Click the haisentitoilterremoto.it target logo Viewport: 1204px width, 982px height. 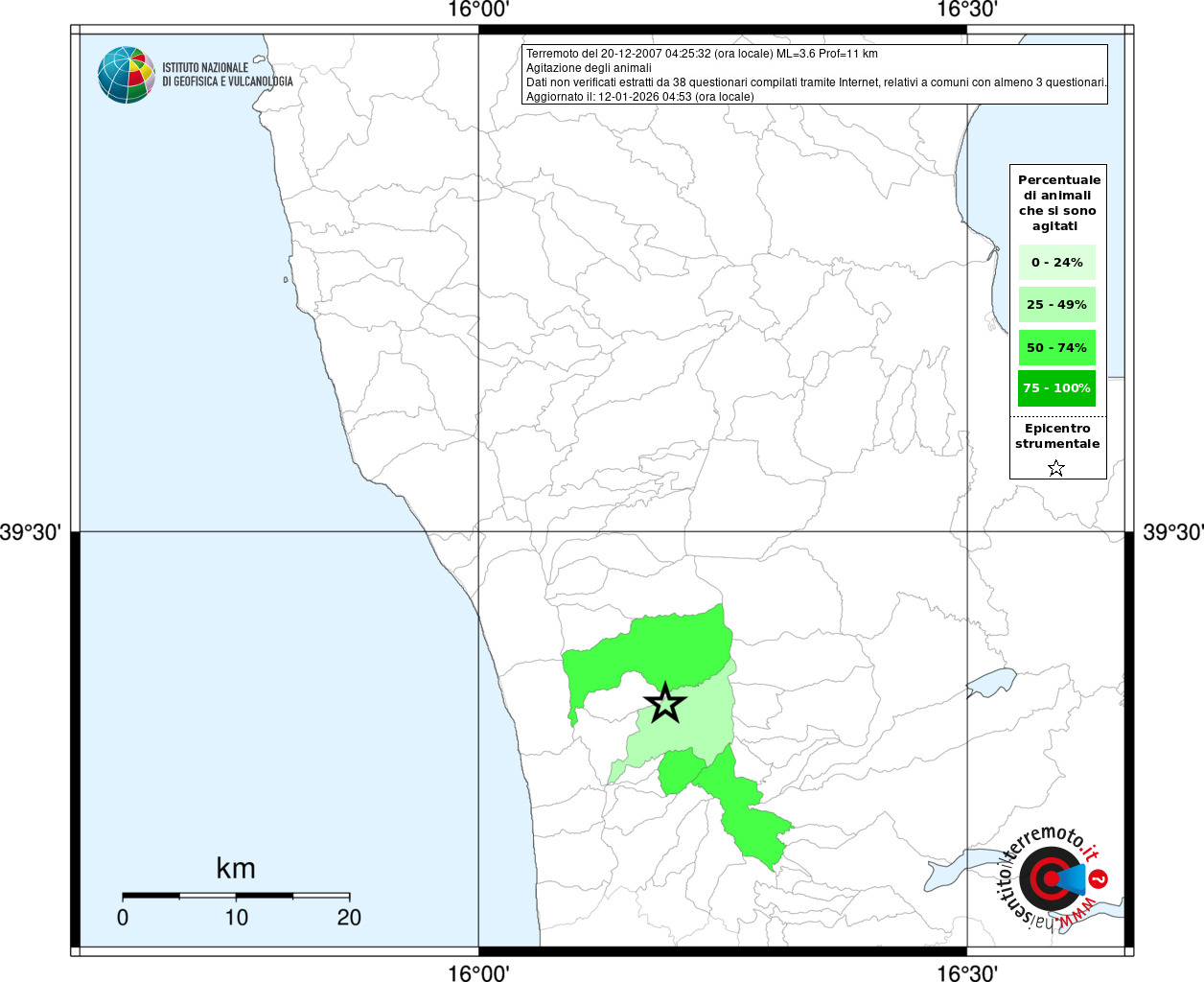pyautogui.click(x=1049, y=878)
